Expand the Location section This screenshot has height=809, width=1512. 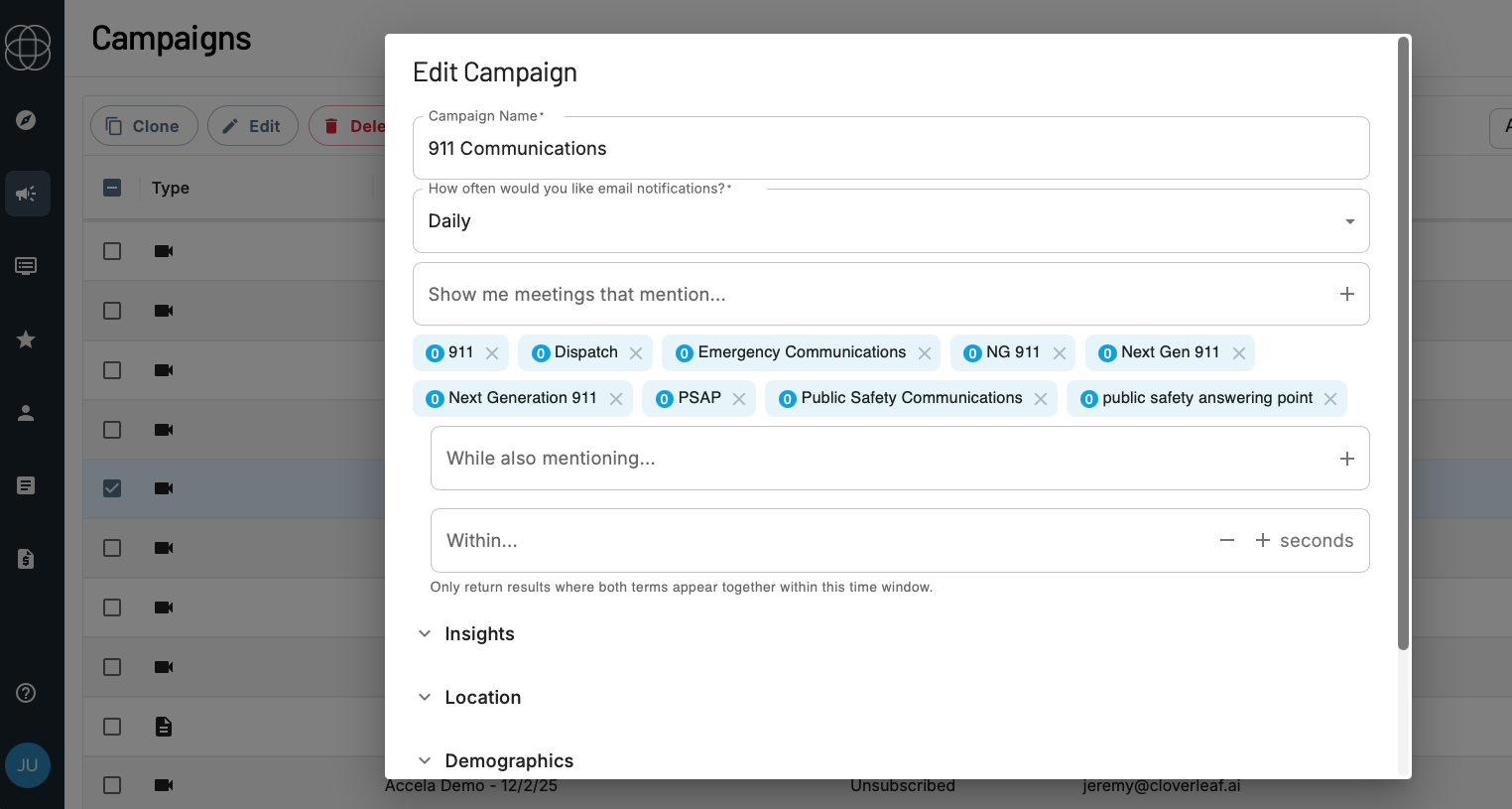482,698
